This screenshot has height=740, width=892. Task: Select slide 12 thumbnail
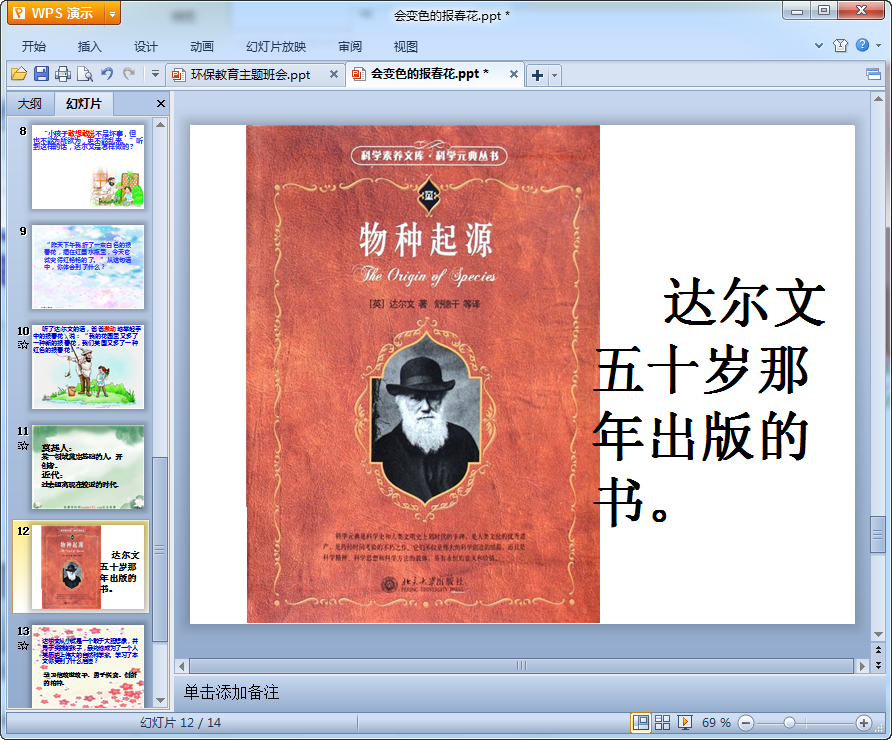pyautogui.click(x=88, y=567)
